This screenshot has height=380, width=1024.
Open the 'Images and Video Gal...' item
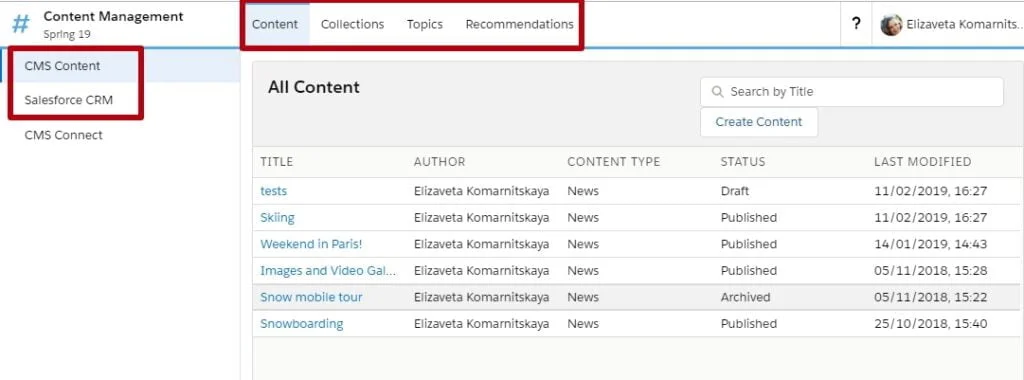click(328, 270)
